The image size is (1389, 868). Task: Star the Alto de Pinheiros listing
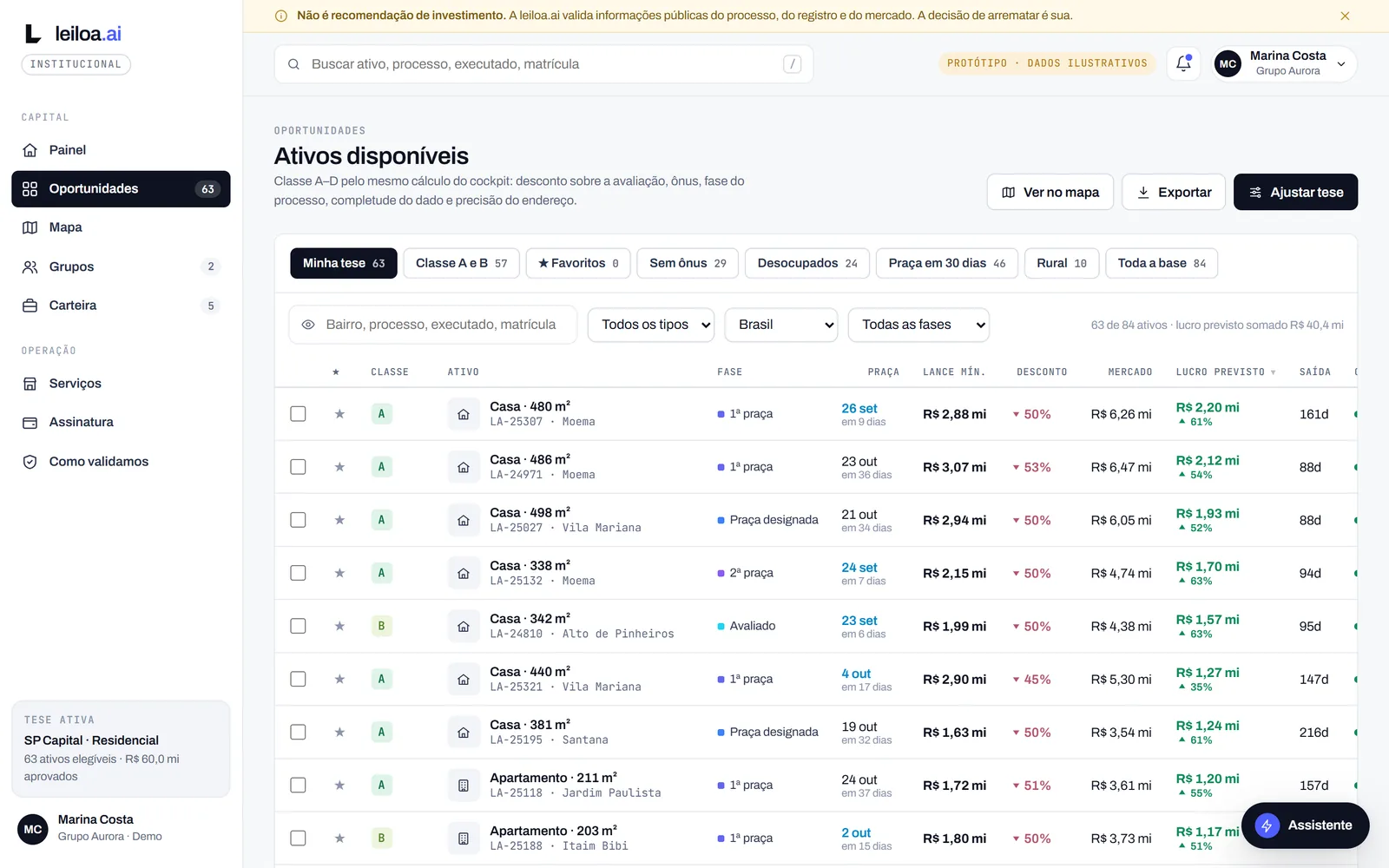coord(339,626)
